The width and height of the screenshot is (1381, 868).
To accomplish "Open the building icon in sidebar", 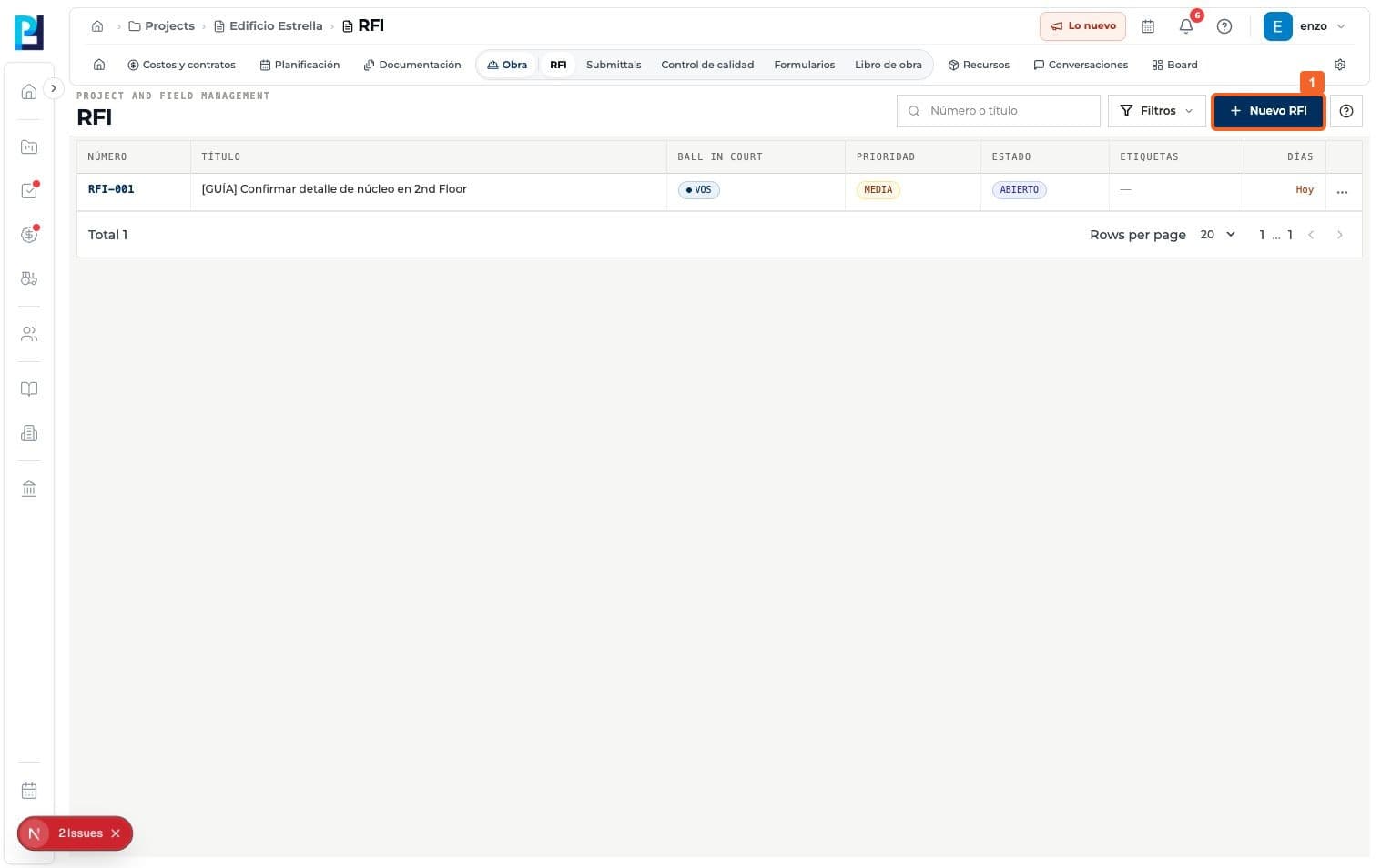I will [29, 433].
